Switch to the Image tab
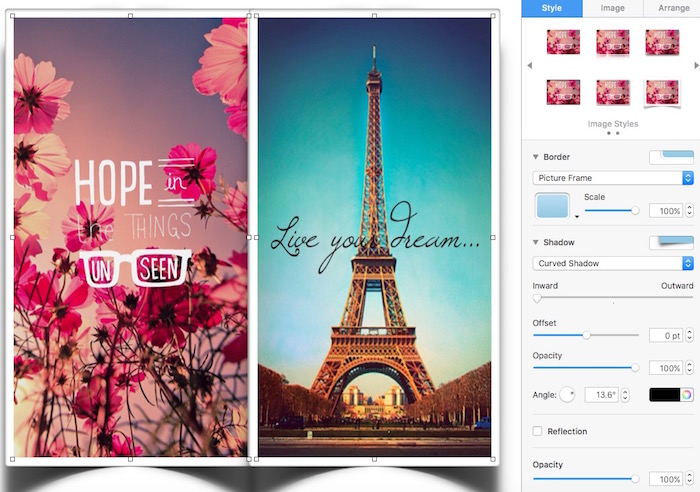The height and width of the screenshot is (492, 700). click(612, 8)
